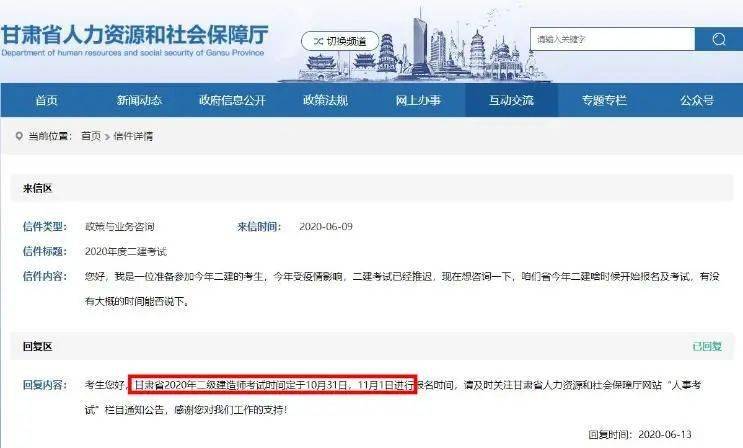Open the 公众号 navigation item
The width and height of the screenshot is (743, 448).
[x=697, y=100]
